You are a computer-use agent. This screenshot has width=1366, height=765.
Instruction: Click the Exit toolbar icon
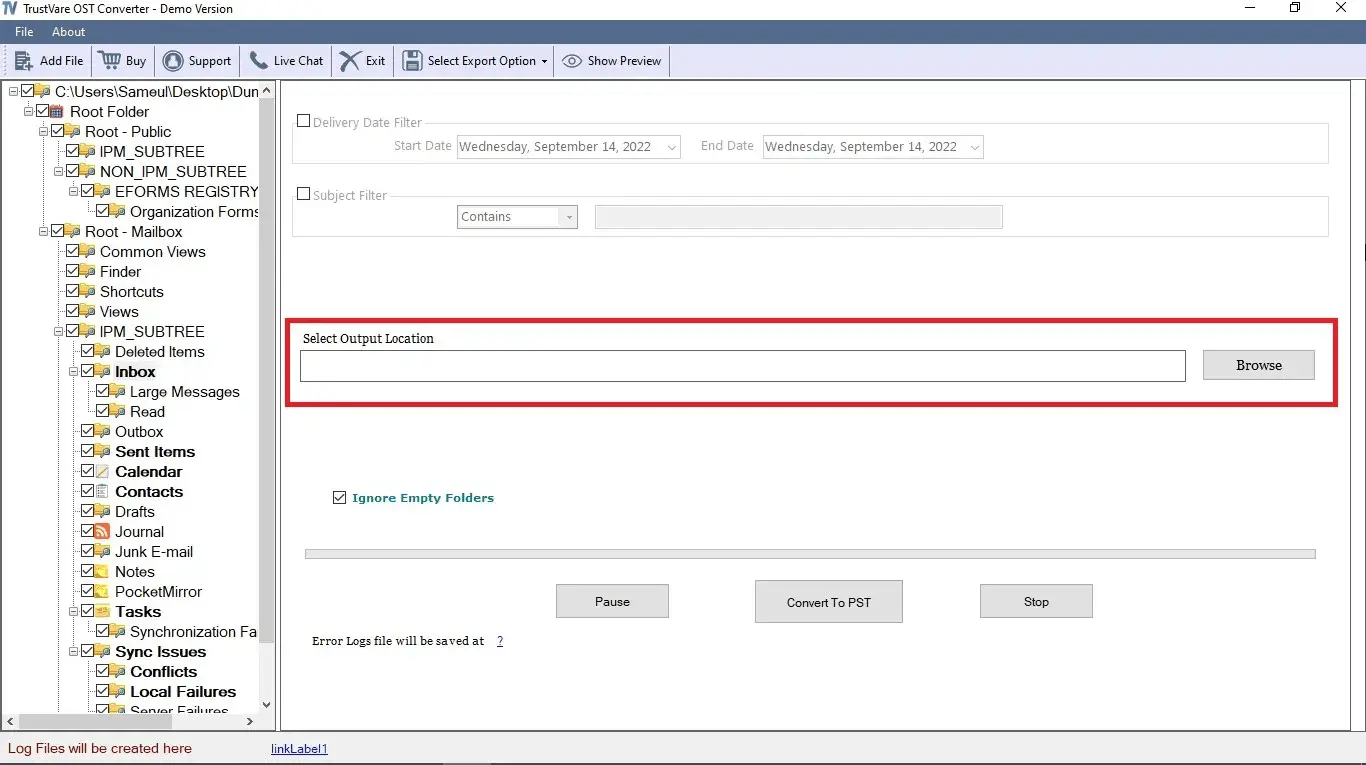coord(350,61)
